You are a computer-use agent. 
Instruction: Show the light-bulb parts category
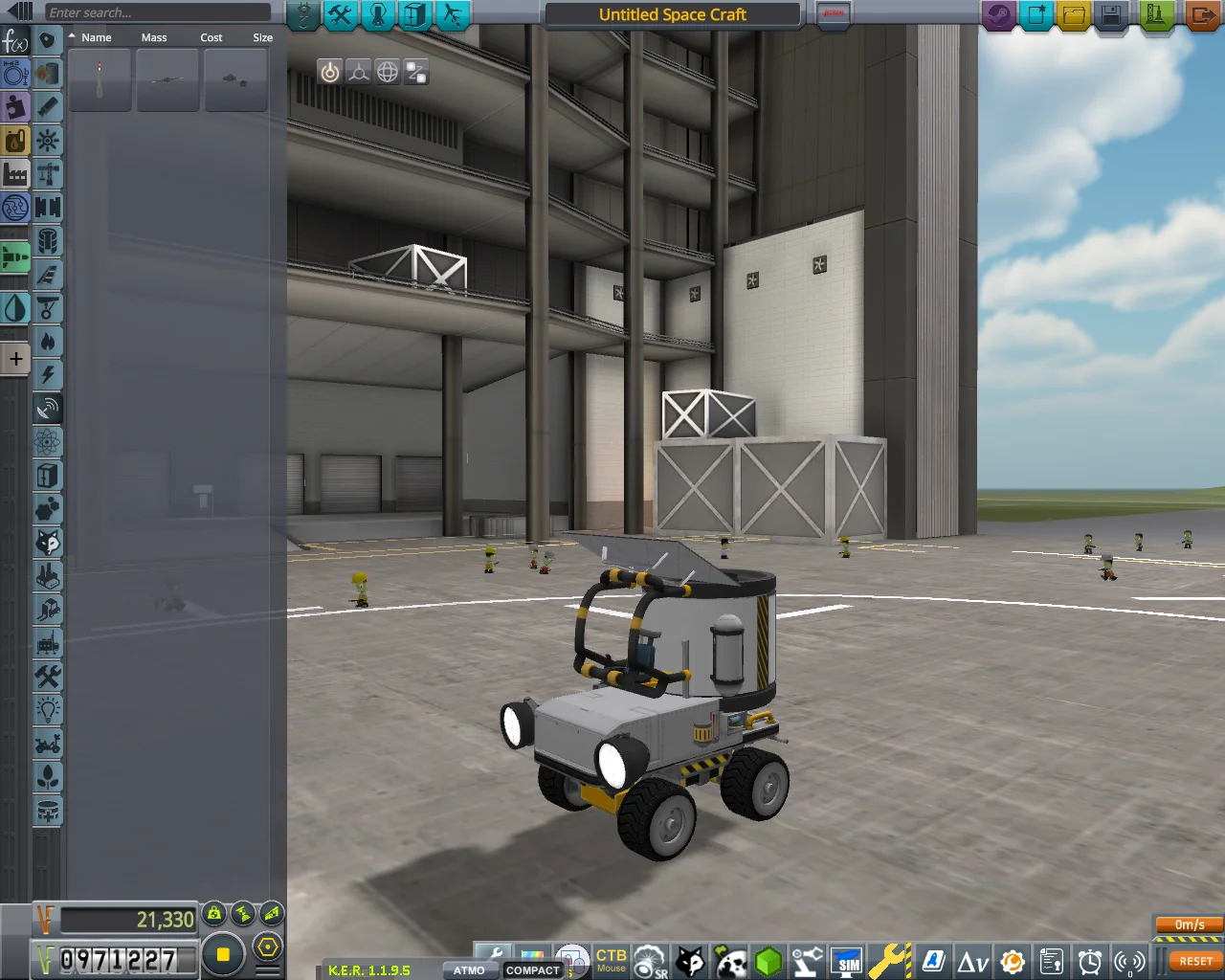point(48,710)
